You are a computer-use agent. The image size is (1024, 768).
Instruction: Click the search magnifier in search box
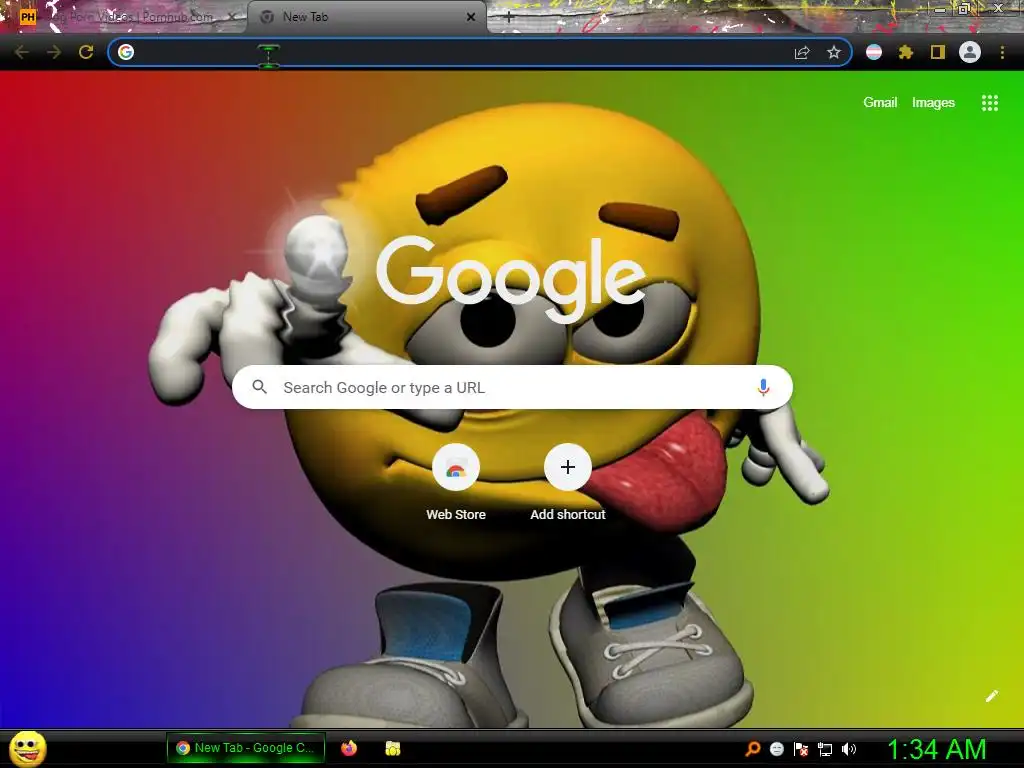(x=259, y=387)
